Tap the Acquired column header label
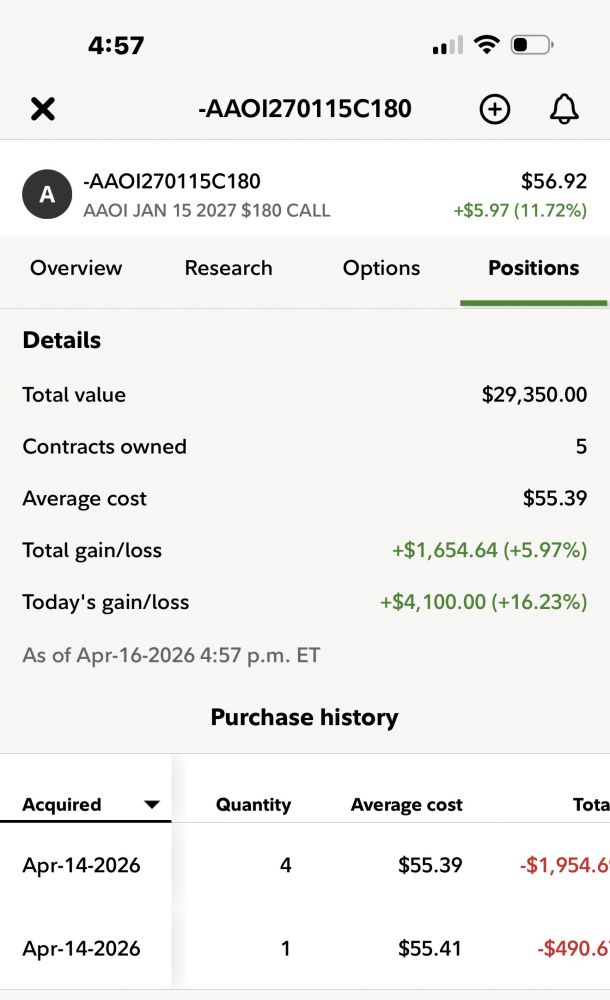This screenshot has height=1000, width=610. pyautogui.click(x=62, y=804)
